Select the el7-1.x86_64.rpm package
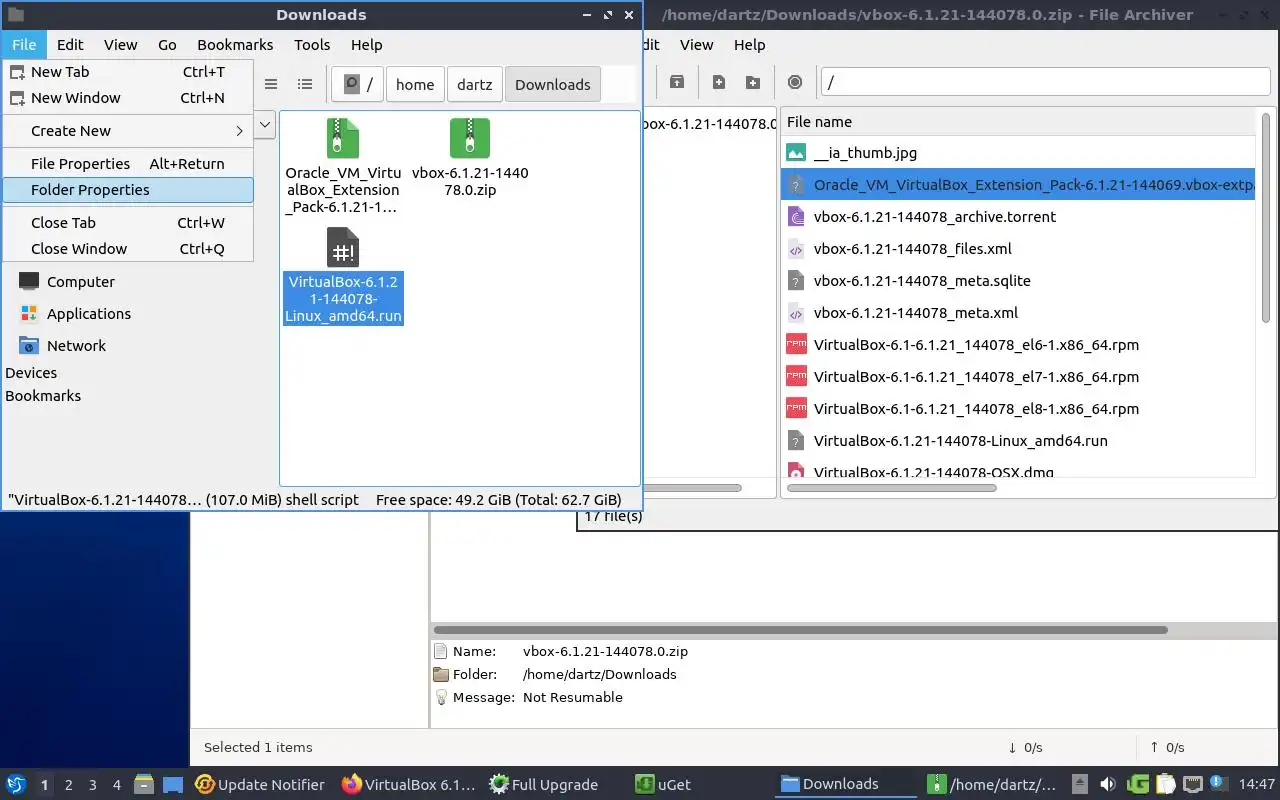This screenshot has width=1280, height=800. pos(1017,377)
